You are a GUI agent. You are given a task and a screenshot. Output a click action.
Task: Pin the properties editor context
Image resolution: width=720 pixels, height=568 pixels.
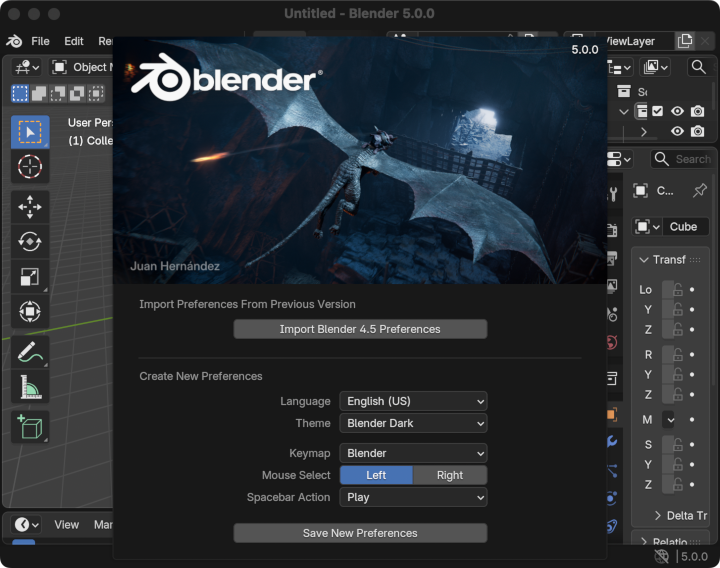699,190
